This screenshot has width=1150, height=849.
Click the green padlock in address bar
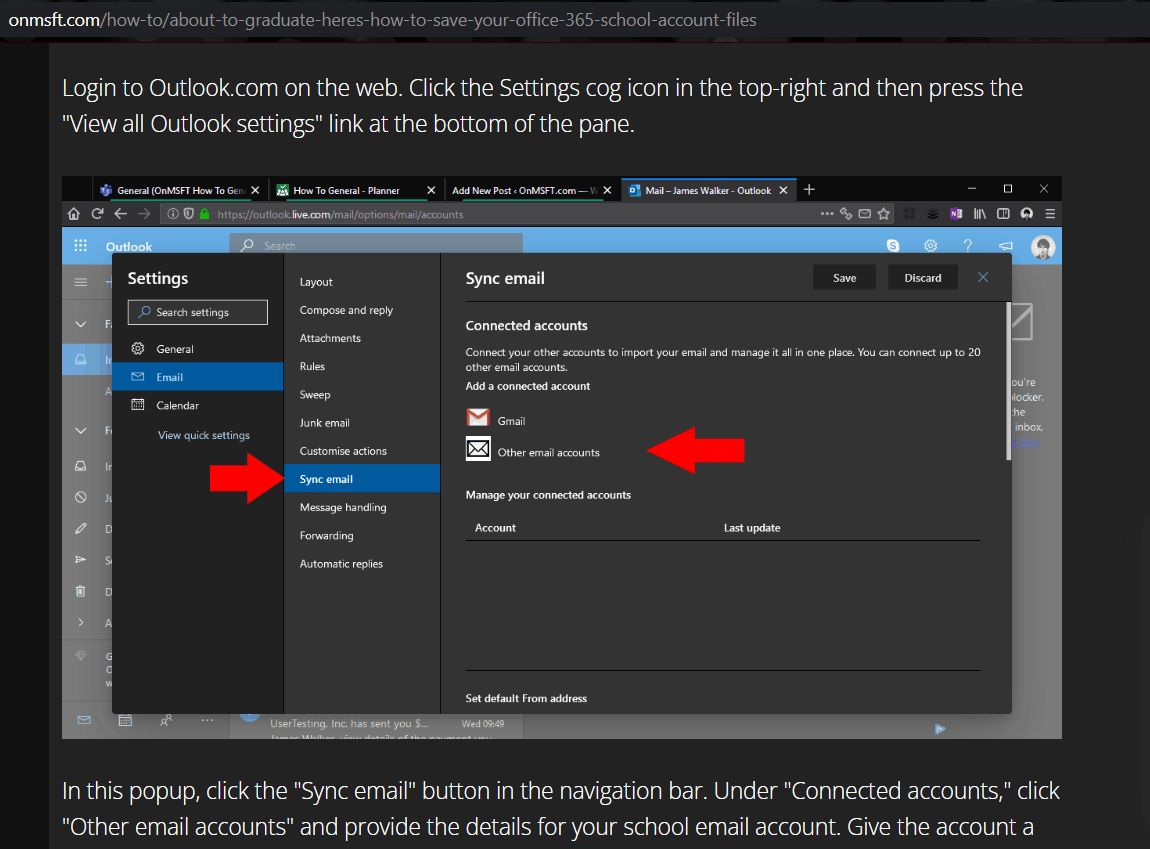(205, 214)
